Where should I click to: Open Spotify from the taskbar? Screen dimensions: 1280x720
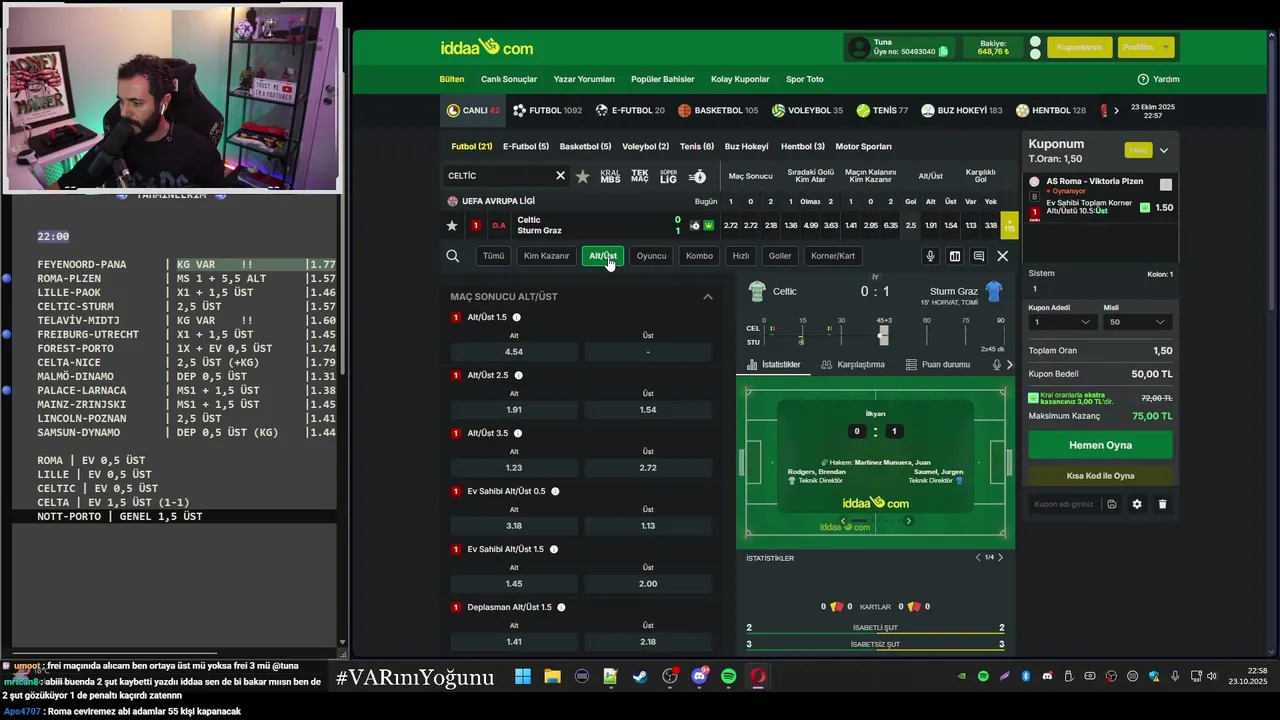click(x=729, y=677)
